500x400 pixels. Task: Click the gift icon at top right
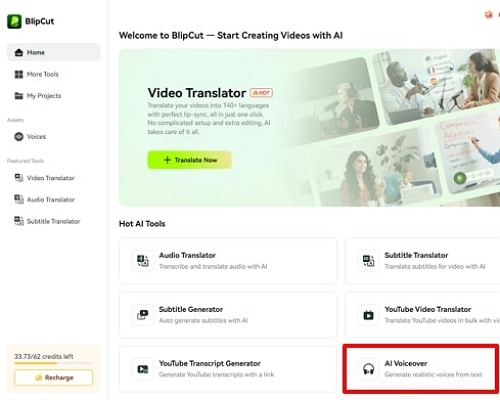[489, 15]
